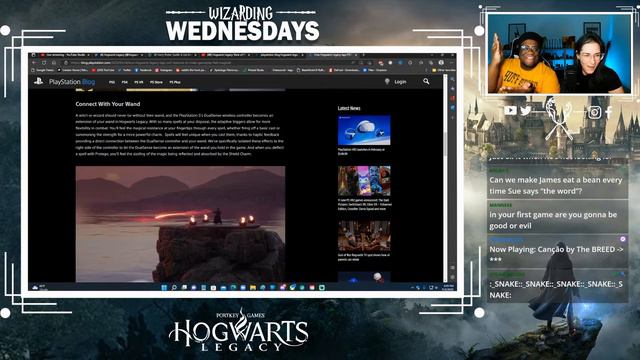The image size is (640, 360).
Task: Click the taskbar clock
Action: pyautogui.click(x=448, y=287)
